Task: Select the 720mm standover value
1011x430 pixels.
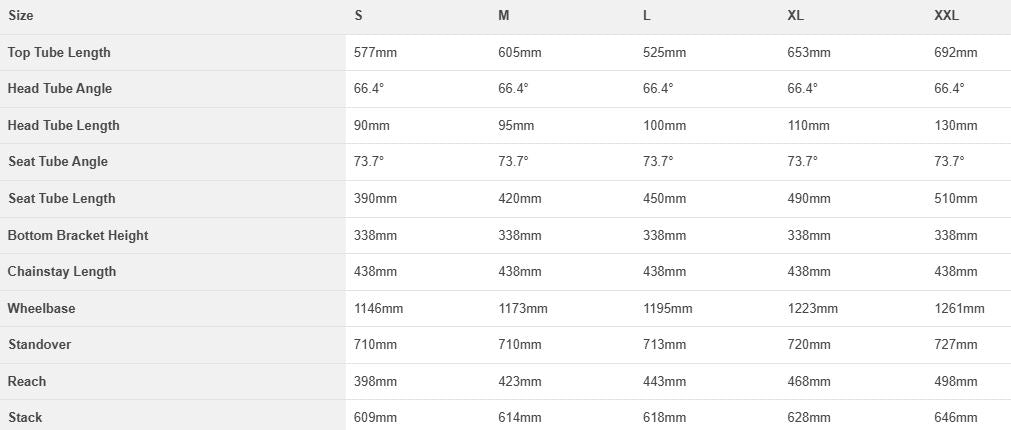Action: click(x=809, y=344)
